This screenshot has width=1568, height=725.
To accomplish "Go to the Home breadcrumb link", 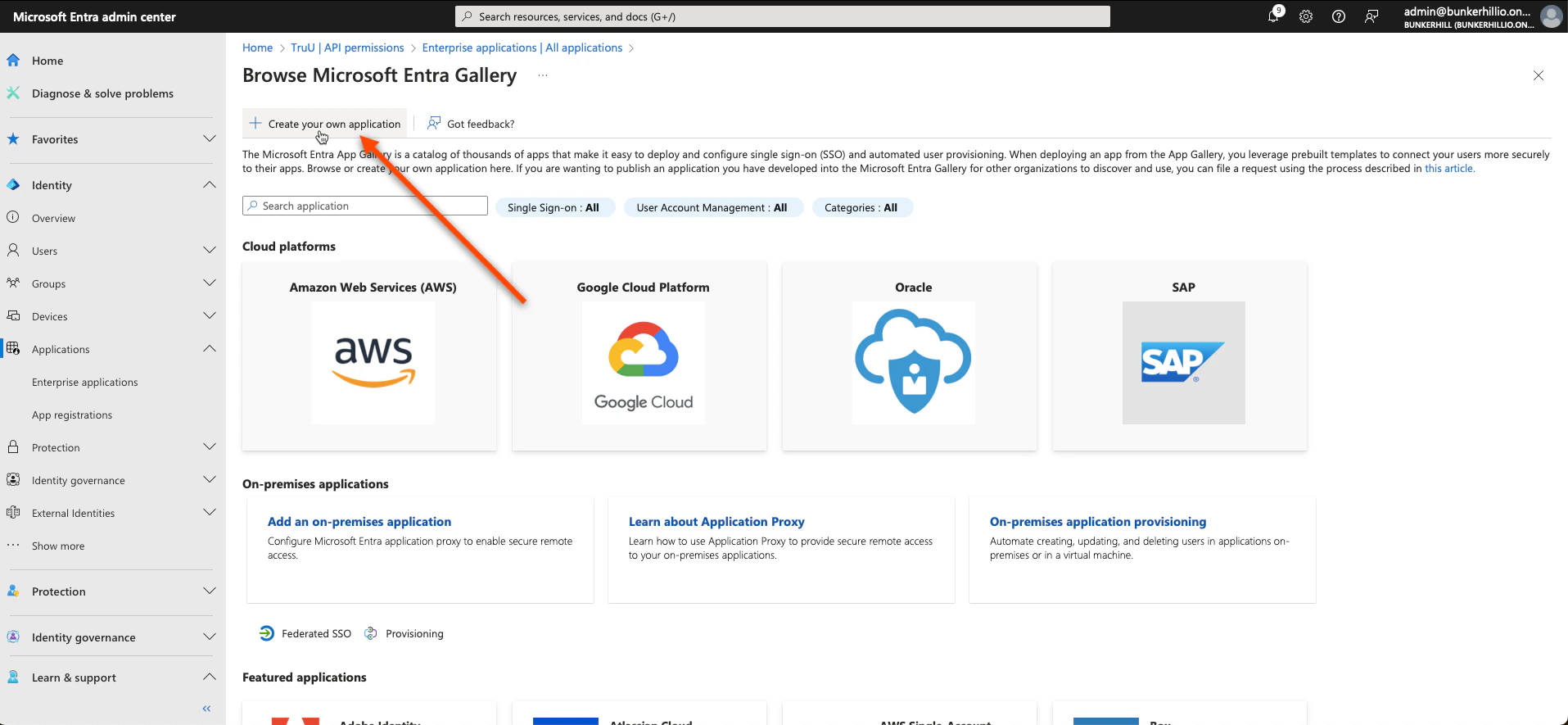I will click(x=257, y=48).
